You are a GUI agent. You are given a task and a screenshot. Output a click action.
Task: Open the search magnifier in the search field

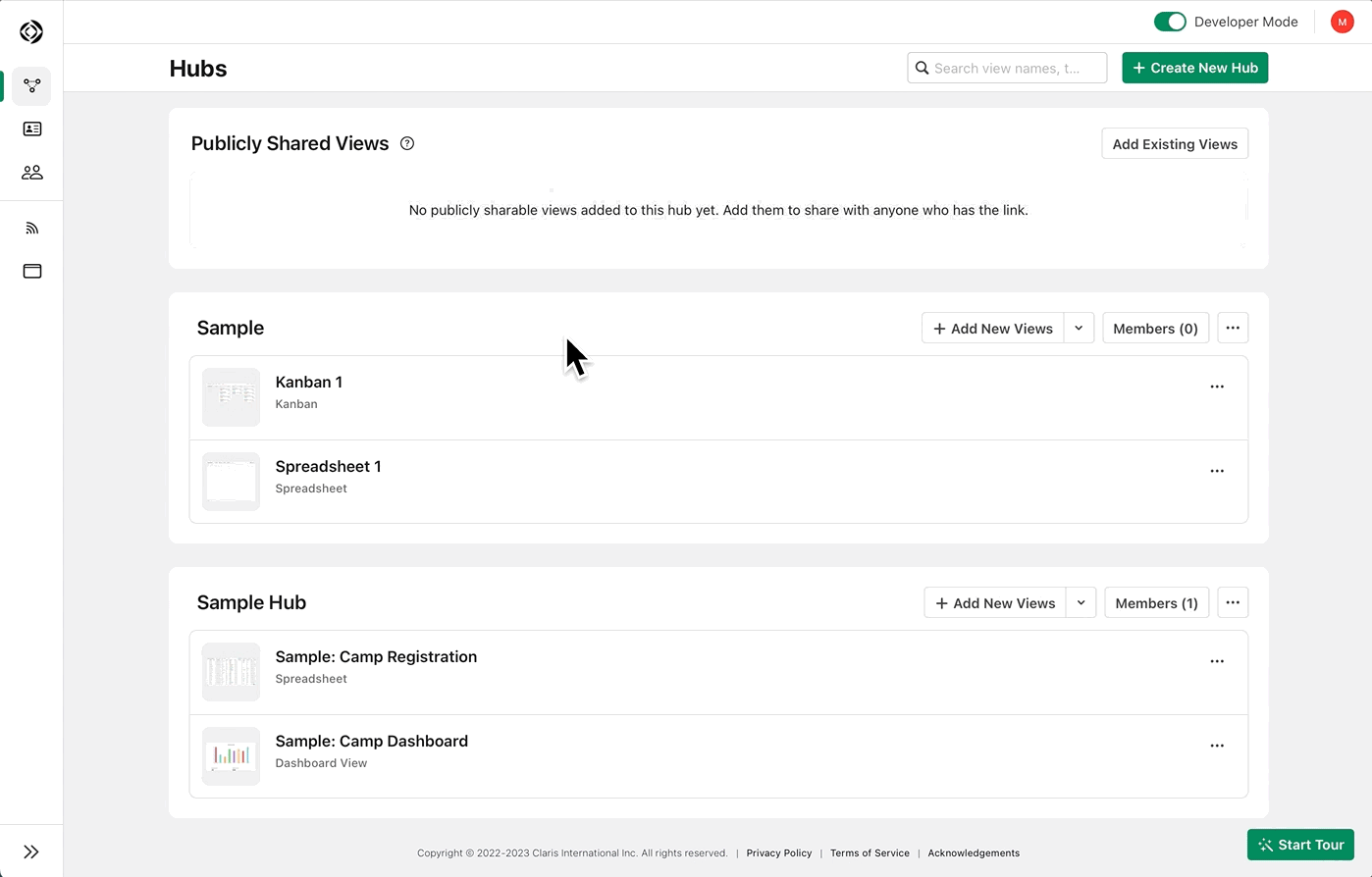click(922, 68)
